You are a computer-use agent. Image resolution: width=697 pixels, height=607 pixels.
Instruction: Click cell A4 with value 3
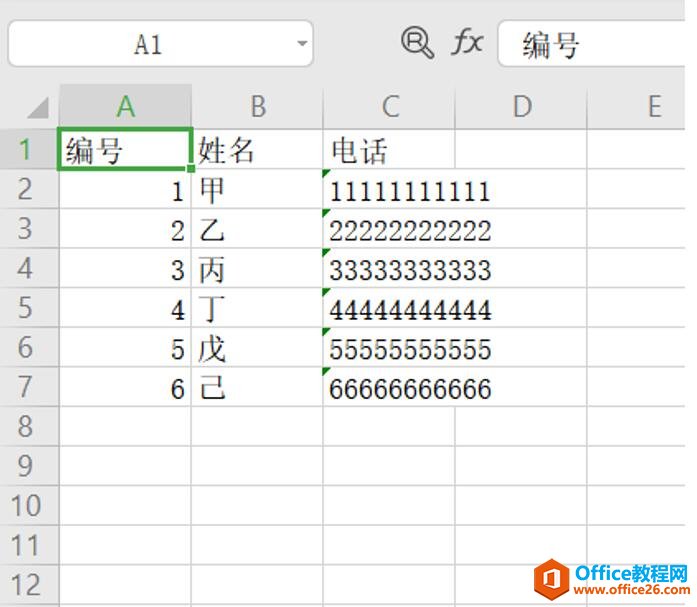125,268
